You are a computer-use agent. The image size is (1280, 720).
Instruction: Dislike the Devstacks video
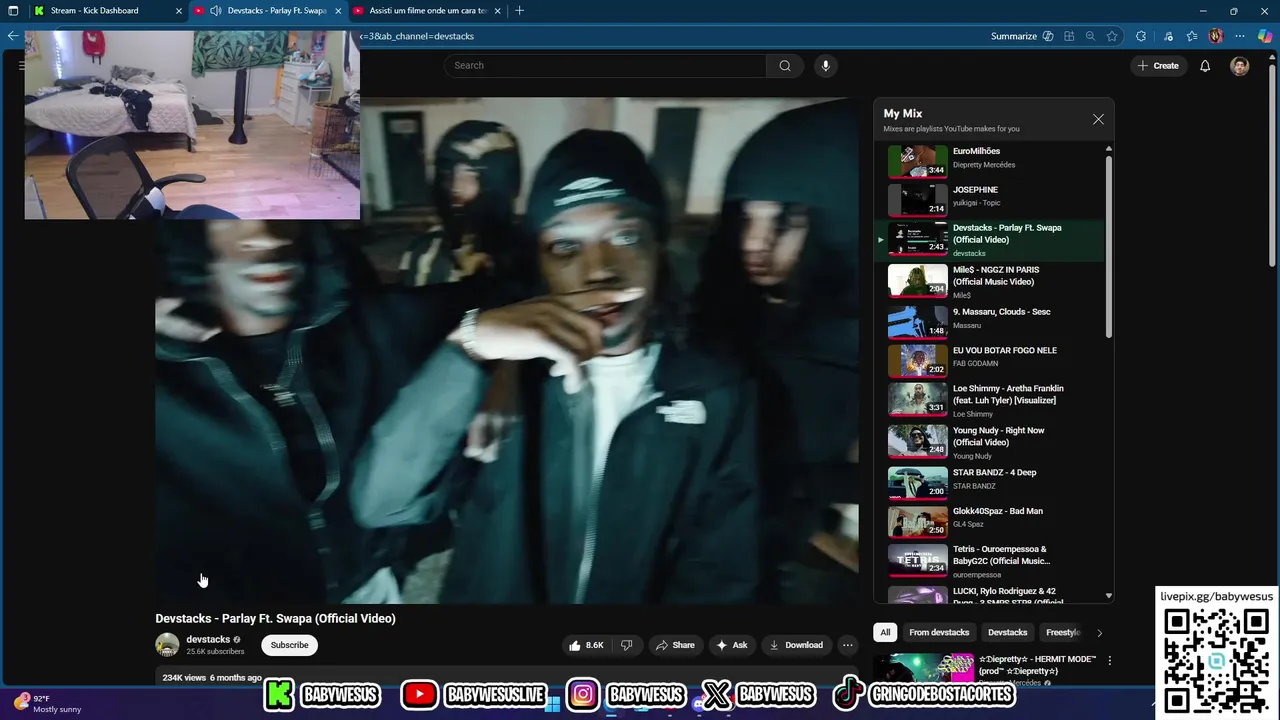627,645
